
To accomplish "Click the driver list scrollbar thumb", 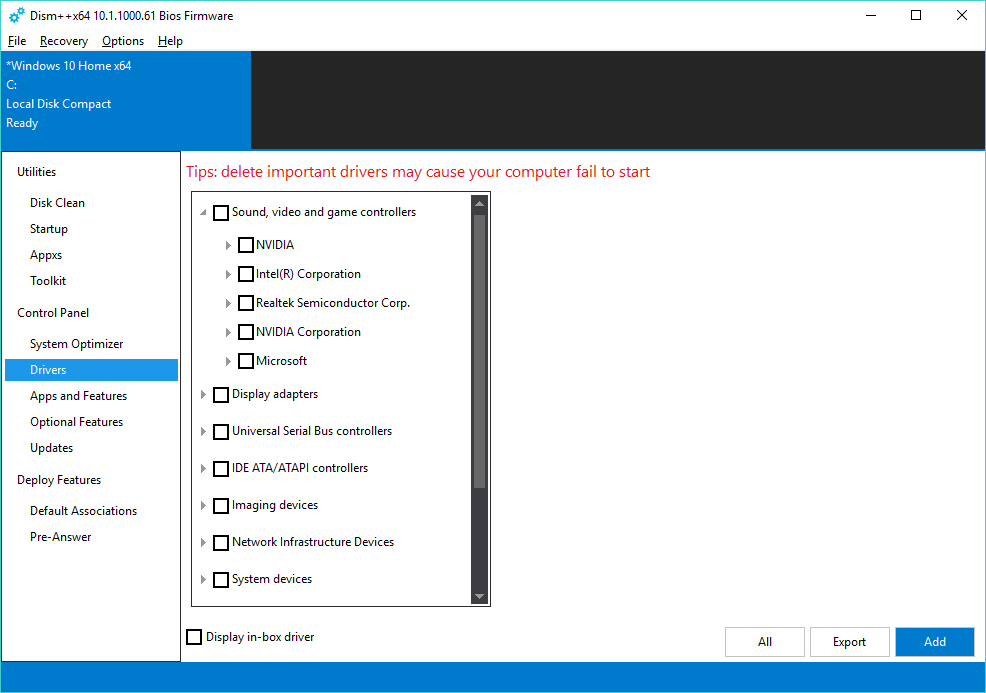I will coord(479,352).
